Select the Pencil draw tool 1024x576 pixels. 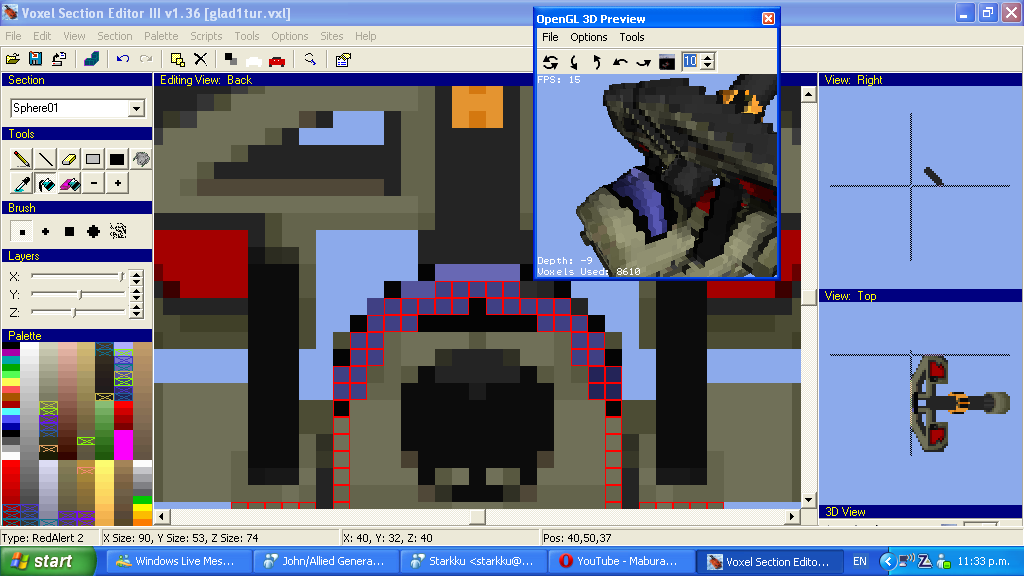point(22,159)
